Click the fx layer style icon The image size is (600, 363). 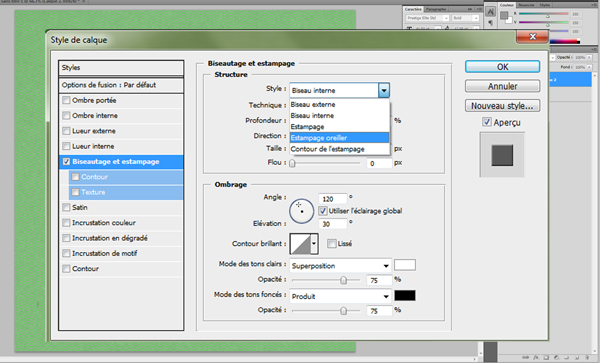click(536, 357)
